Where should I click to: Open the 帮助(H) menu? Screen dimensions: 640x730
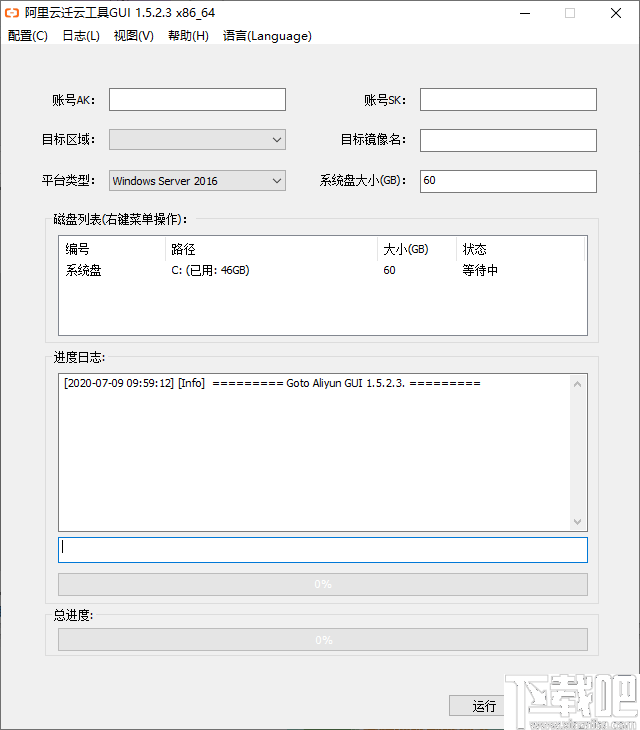click(188, 36)
